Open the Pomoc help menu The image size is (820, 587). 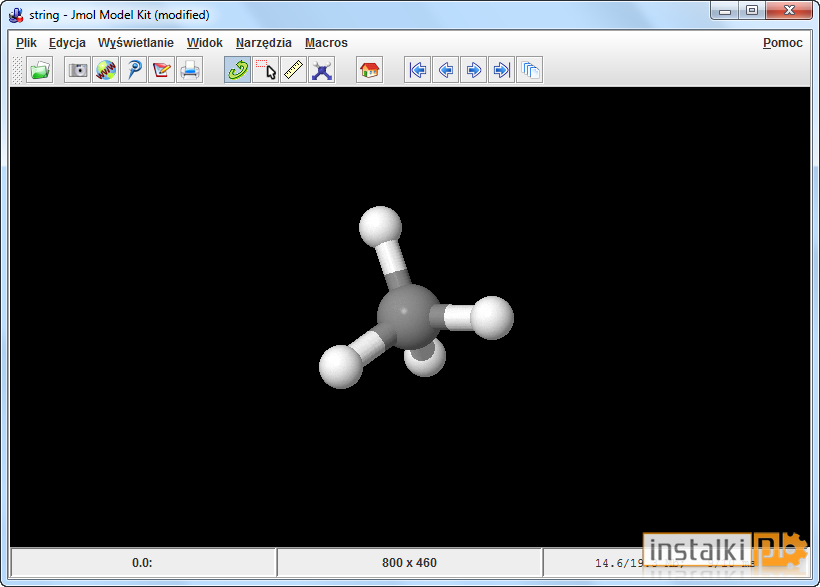[x=782, y=43]
